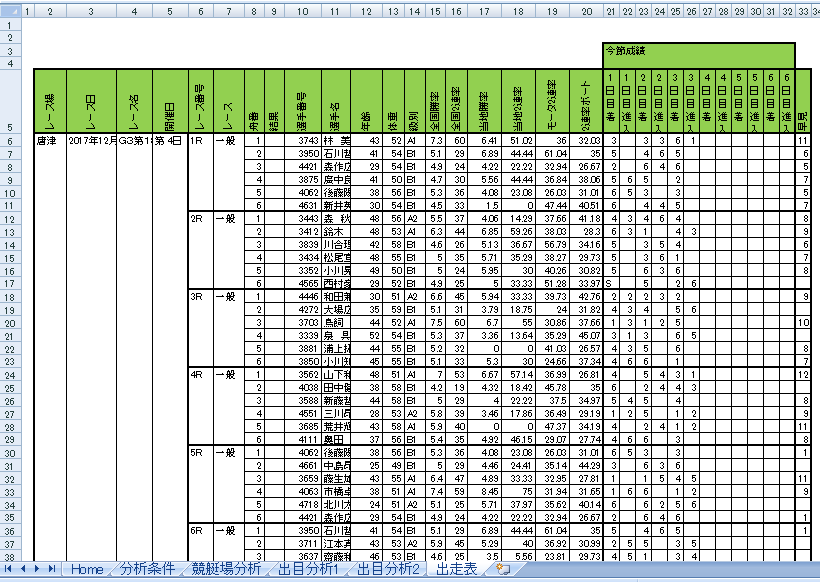Click the cell with value 56.79
The height and width of the screenshot is (582, 820).
pos(552,245)
